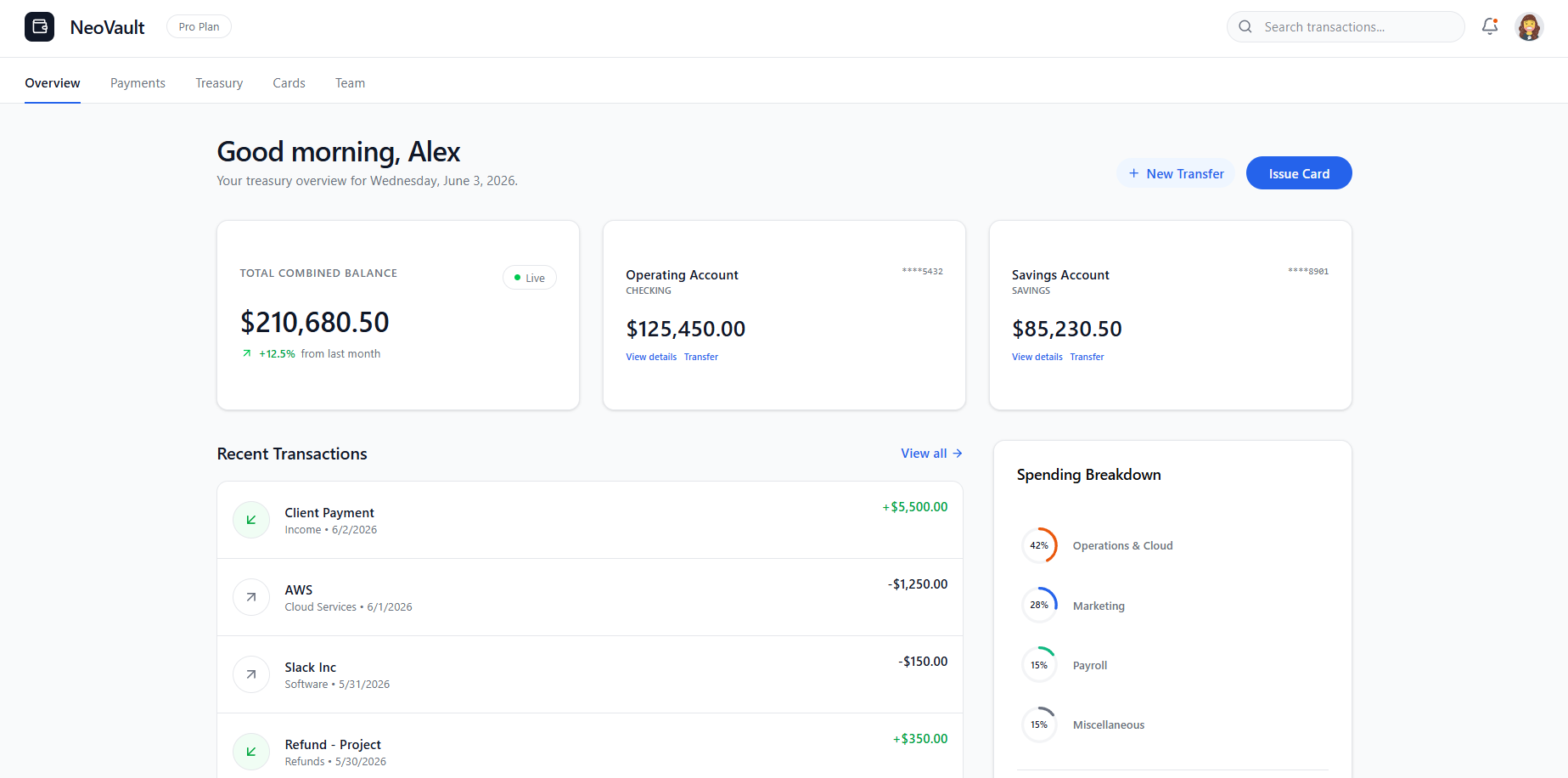
Task: Click the $210,680.50 total balance
Action: click(x=315, y=323)
